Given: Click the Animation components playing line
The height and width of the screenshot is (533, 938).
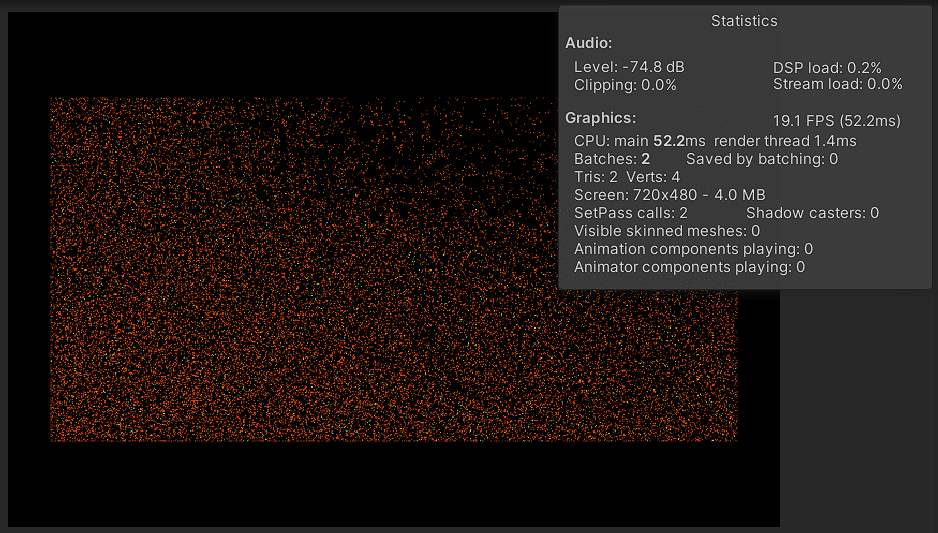Looking at the screenshot, I should [693, 249].
